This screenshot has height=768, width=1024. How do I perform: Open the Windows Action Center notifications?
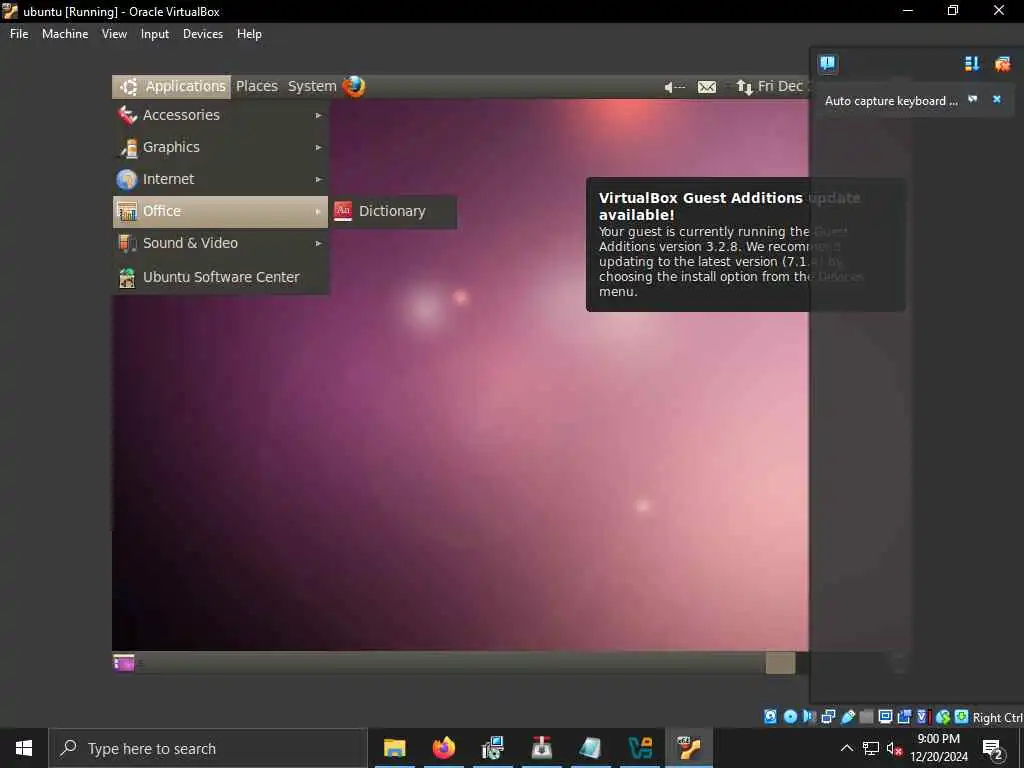[x=994, y=749]
